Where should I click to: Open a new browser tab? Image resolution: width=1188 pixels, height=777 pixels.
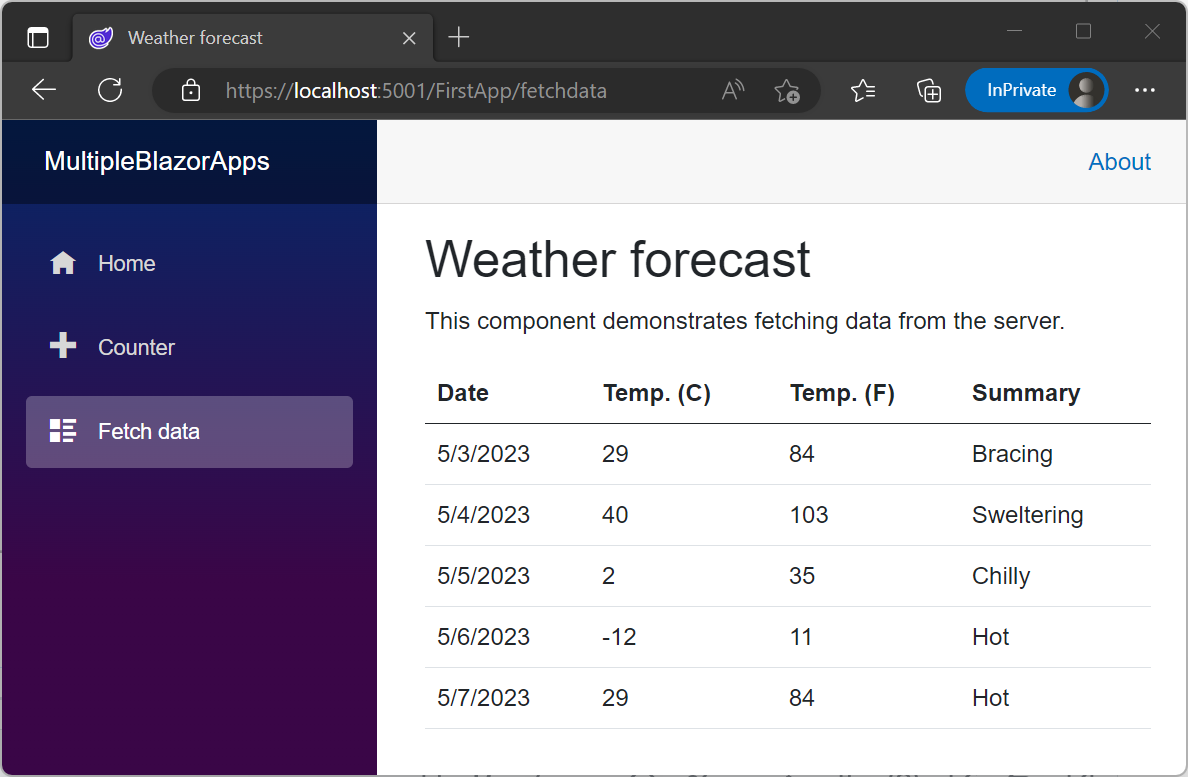click(x=458, y=37)
